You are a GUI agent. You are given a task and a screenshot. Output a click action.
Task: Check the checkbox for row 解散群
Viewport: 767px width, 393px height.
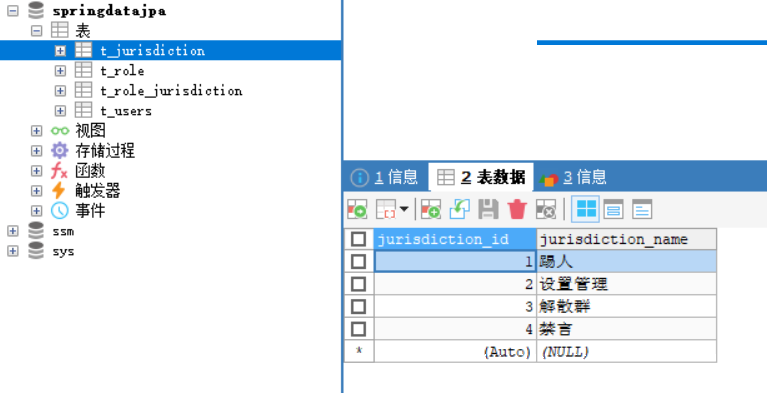359,306
